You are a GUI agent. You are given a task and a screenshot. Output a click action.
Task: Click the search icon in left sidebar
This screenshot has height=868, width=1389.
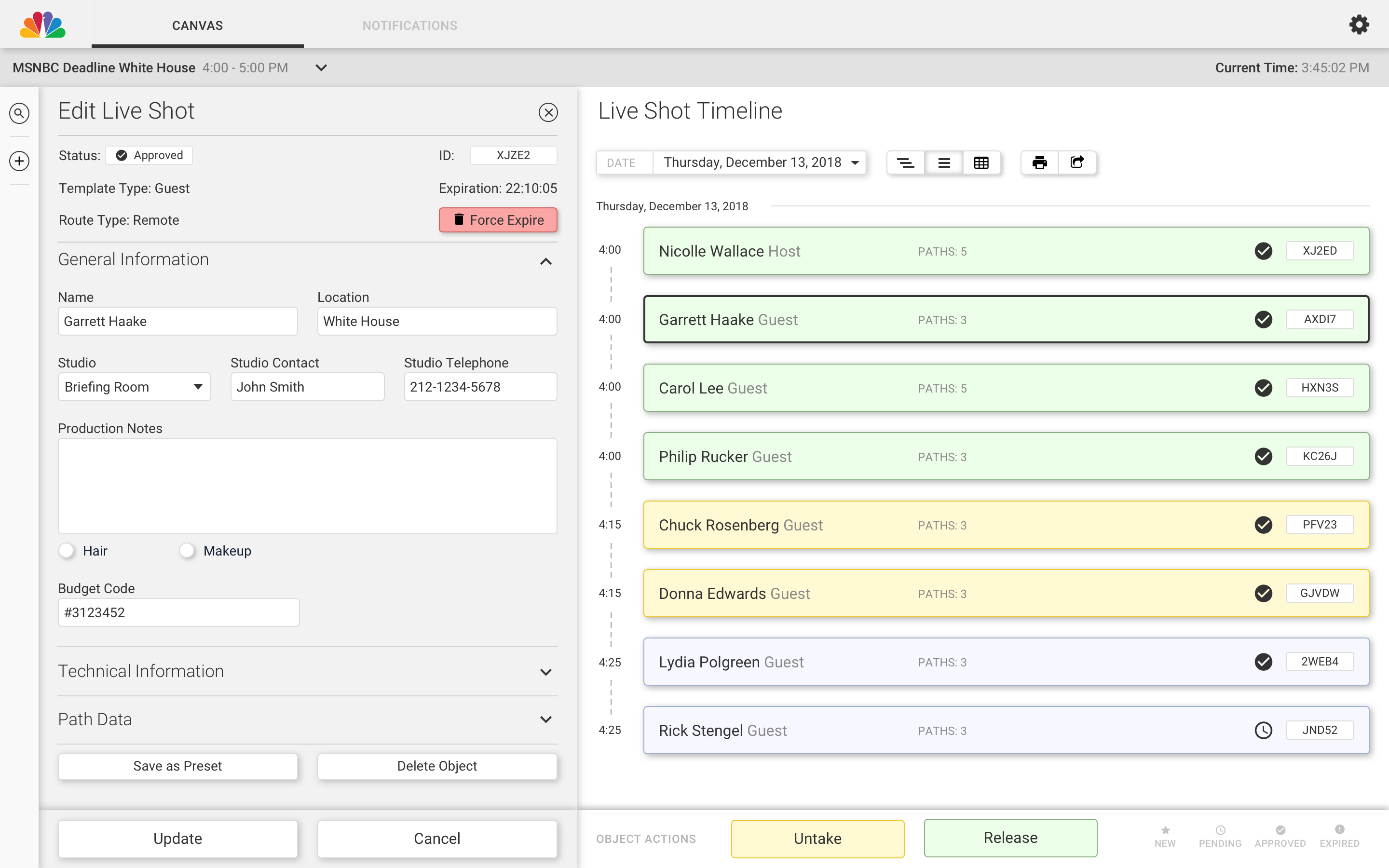tap(19, 113)
